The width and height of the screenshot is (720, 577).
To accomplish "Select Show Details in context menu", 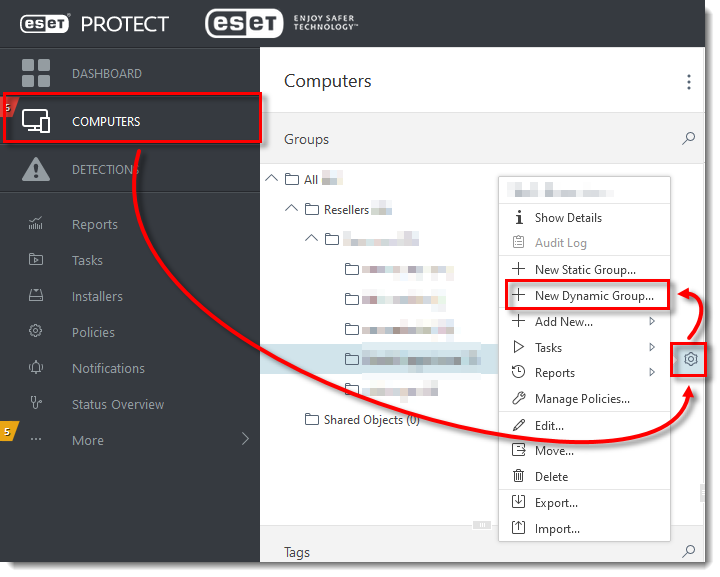I will click(x=585, y=218).
